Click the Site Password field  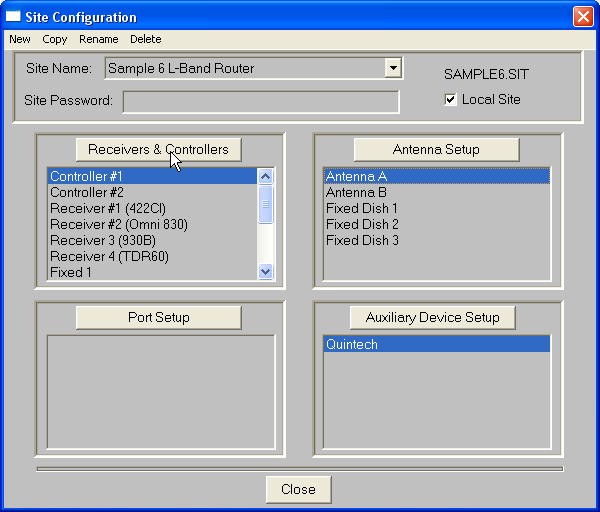(x=260, y=102)
